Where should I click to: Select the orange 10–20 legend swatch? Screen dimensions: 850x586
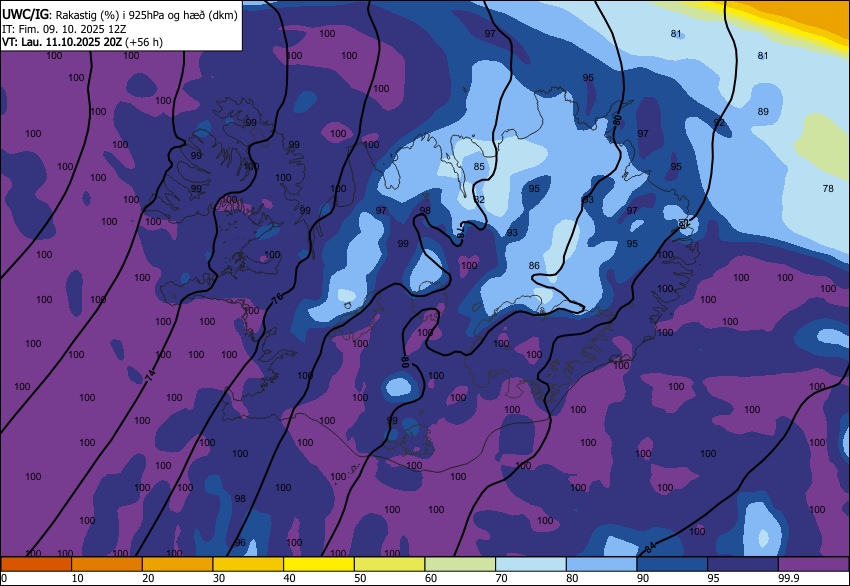pyautogui.click(x=107, y=564)
